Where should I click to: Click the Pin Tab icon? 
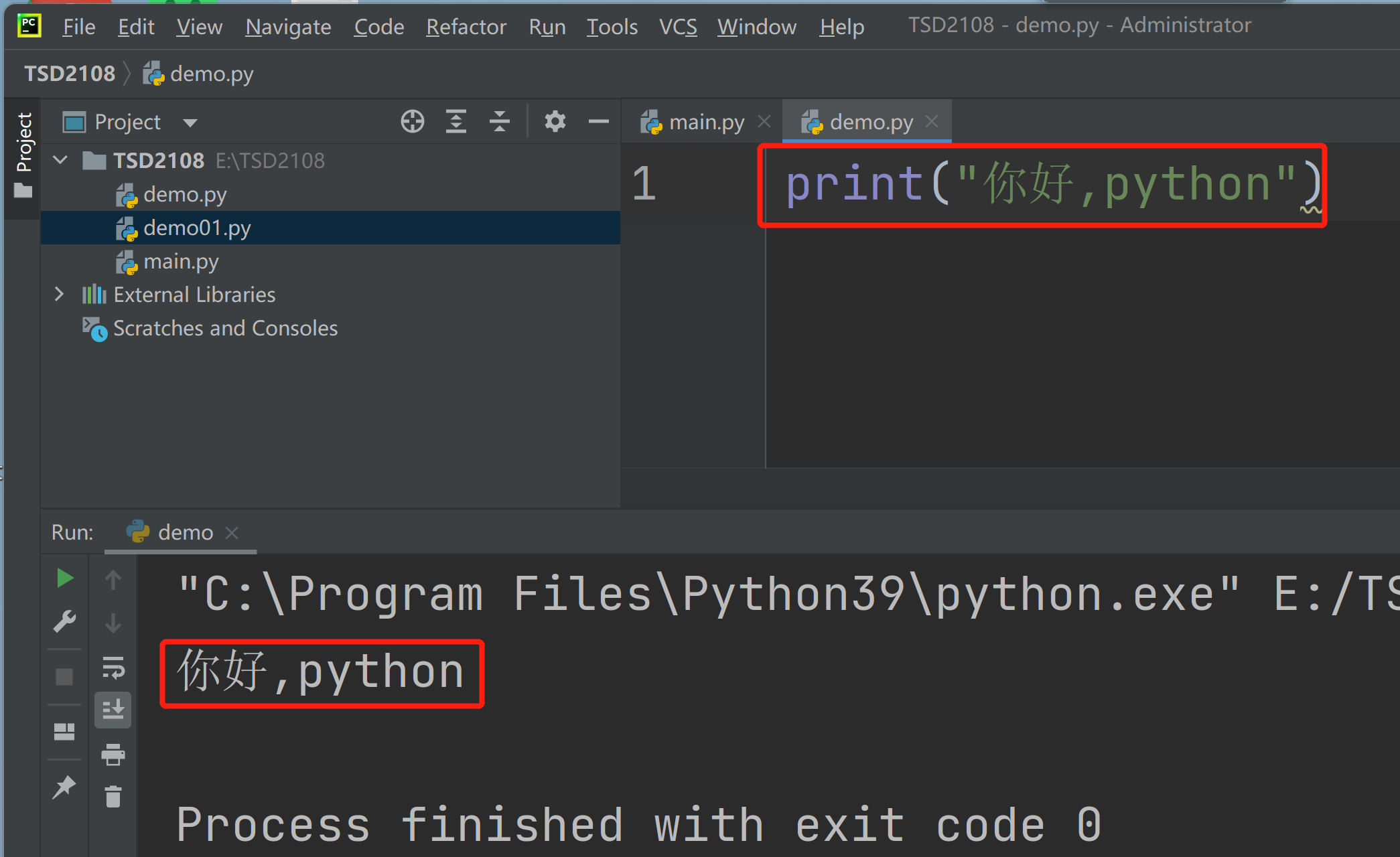coord(64,787)
